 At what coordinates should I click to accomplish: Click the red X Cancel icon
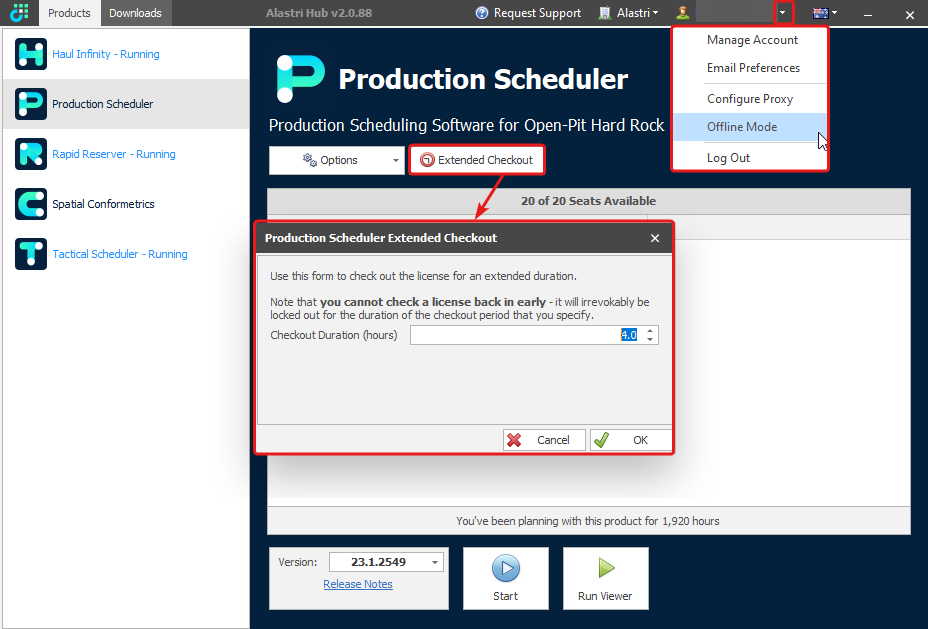(514, 440)
